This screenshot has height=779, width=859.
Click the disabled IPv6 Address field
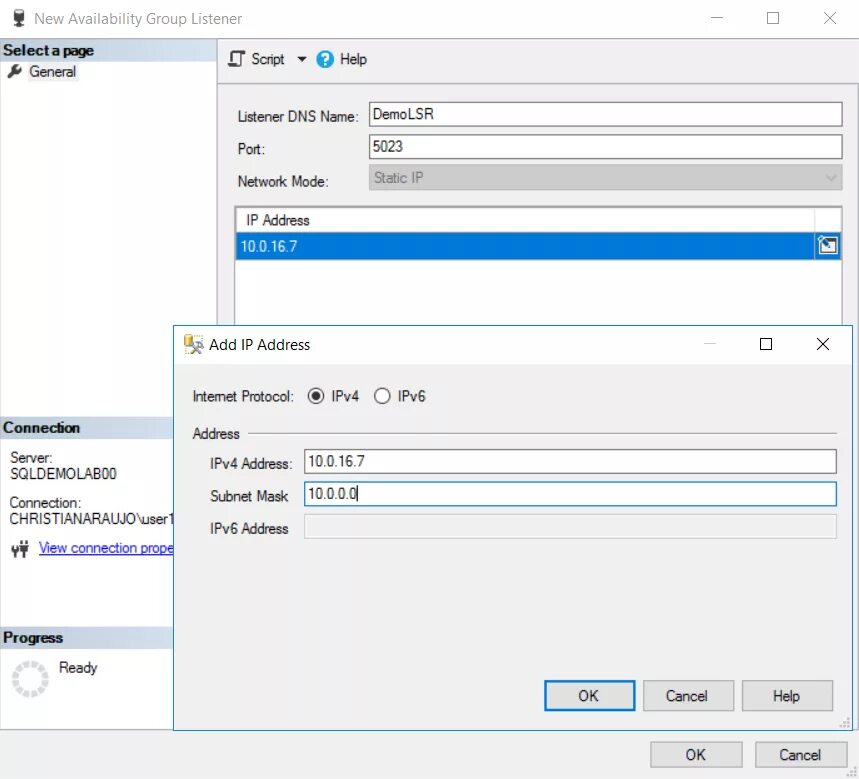click(570, 527)
